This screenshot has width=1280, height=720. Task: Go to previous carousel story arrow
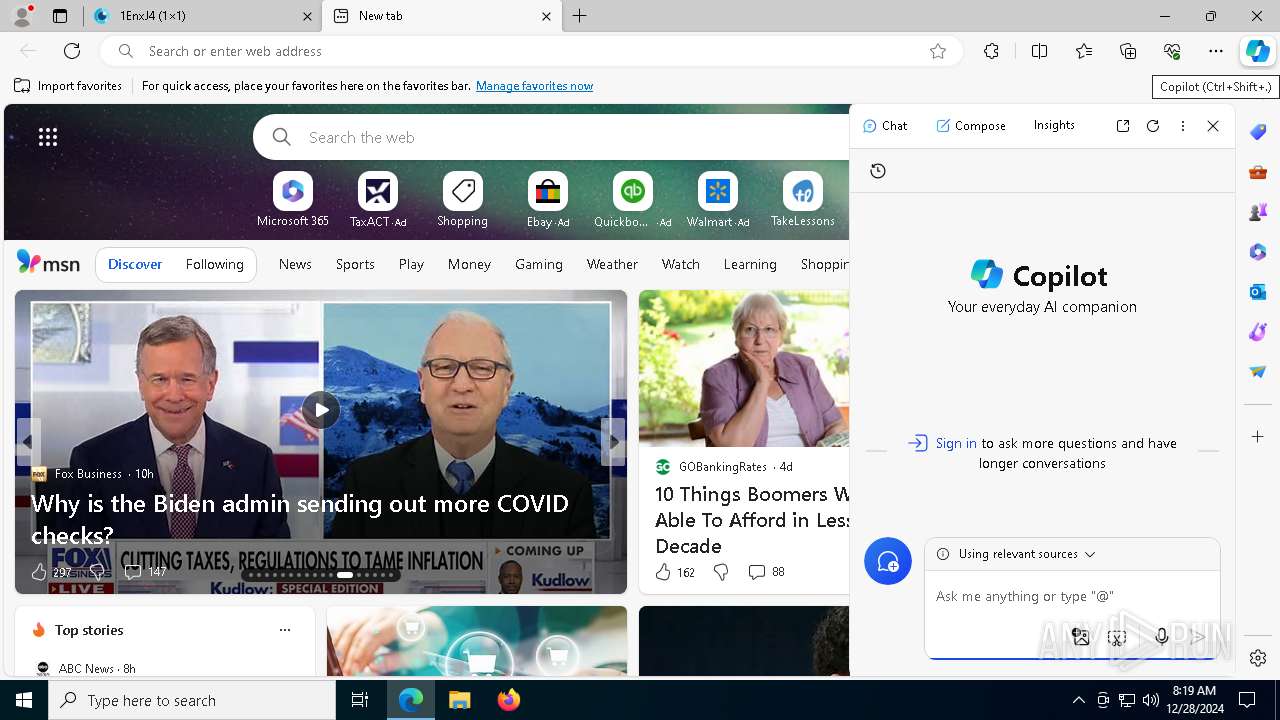tap(28, 441)
